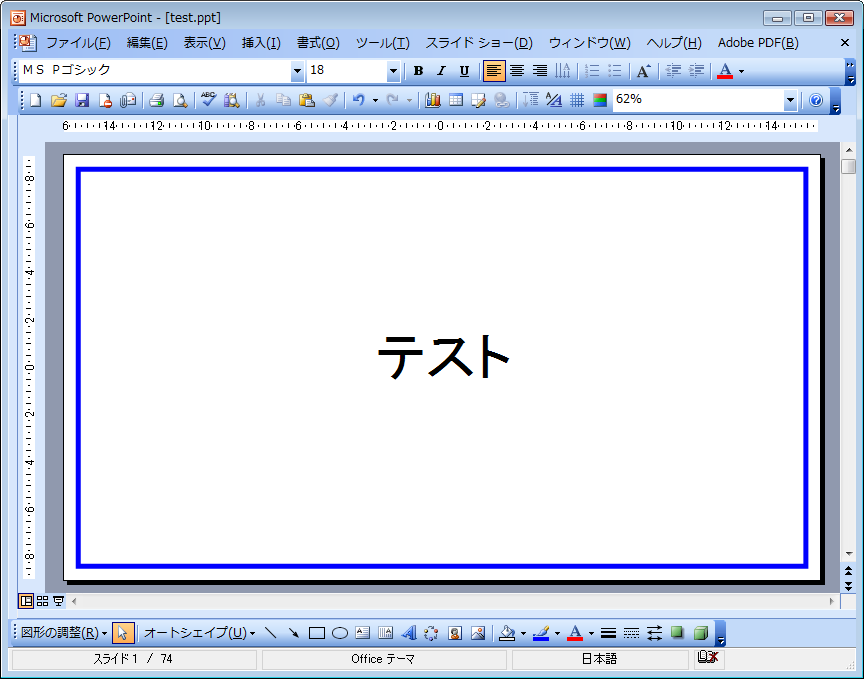Open the 図形の調整 draw menu
This screenshot has width=864, height=679.
click(x=63, y=633)
